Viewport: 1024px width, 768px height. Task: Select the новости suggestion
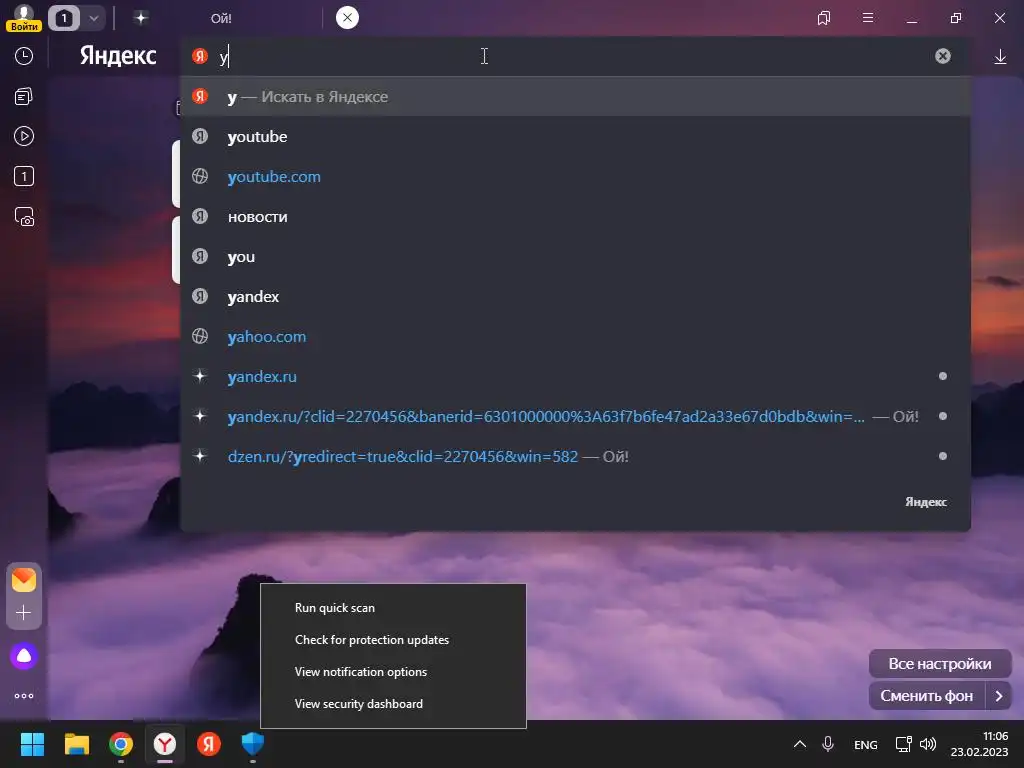575,217
